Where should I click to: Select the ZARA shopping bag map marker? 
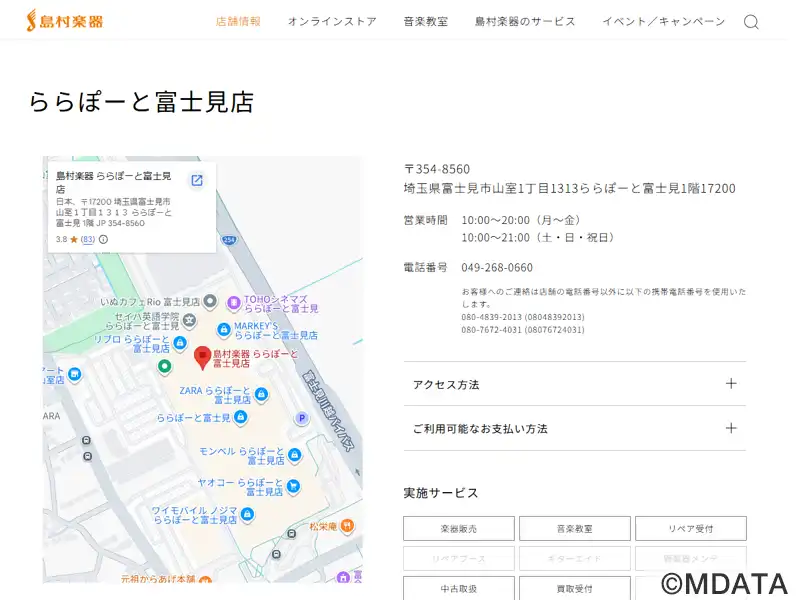[261, 394]
